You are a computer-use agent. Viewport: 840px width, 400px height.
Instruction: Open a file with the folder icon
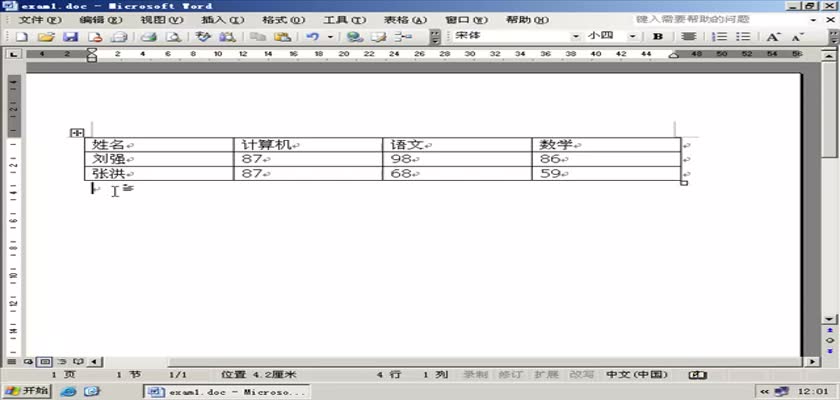coord(47,37)
